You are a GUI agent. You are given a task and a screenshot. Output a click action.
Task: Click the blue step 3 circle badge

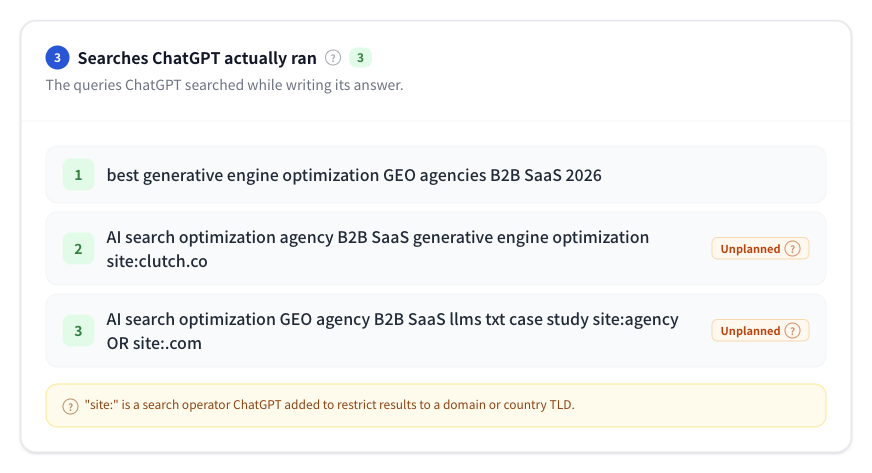(57, 58)
